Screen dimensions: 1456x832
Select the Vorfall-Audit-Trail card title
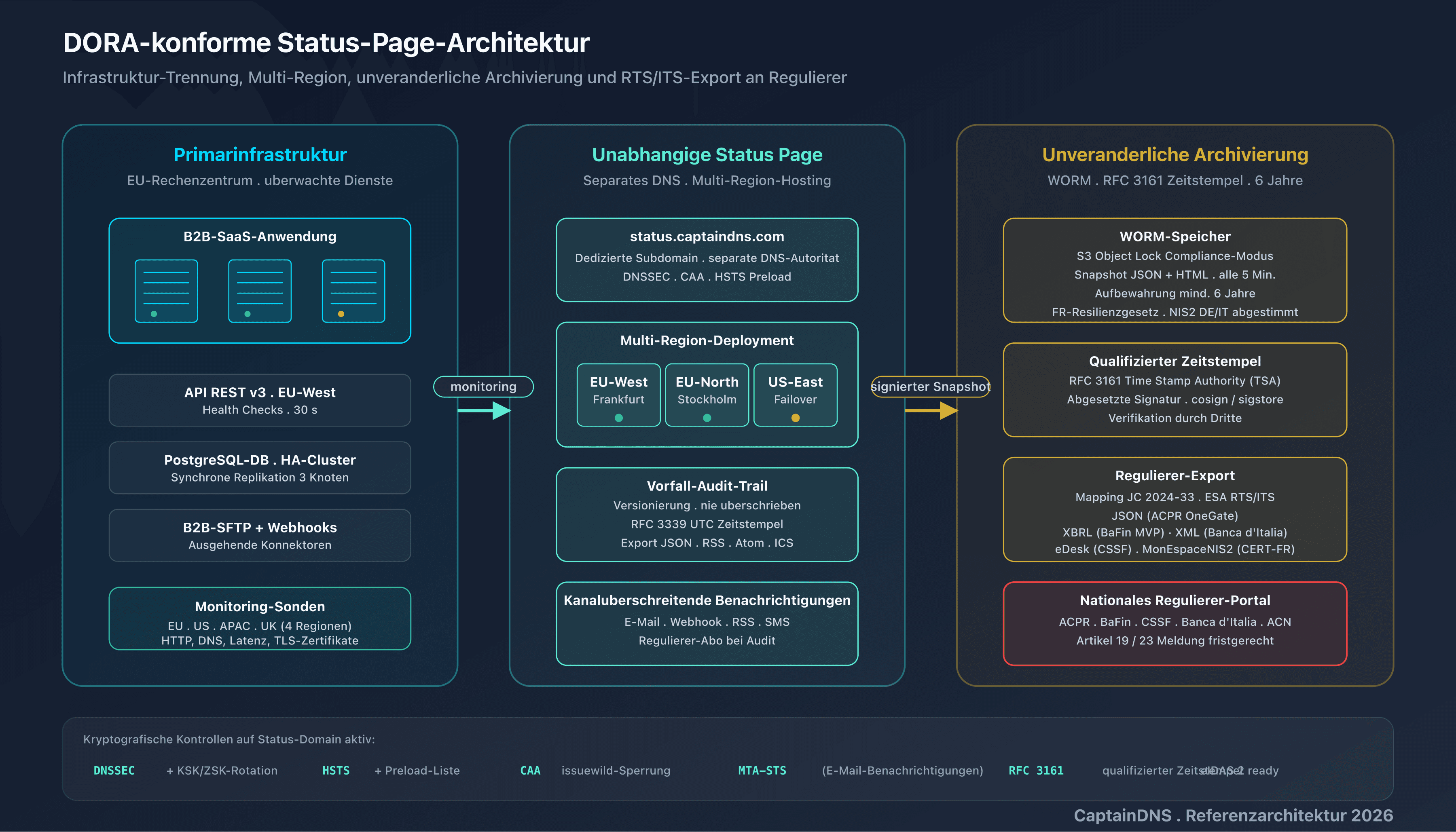707,486
